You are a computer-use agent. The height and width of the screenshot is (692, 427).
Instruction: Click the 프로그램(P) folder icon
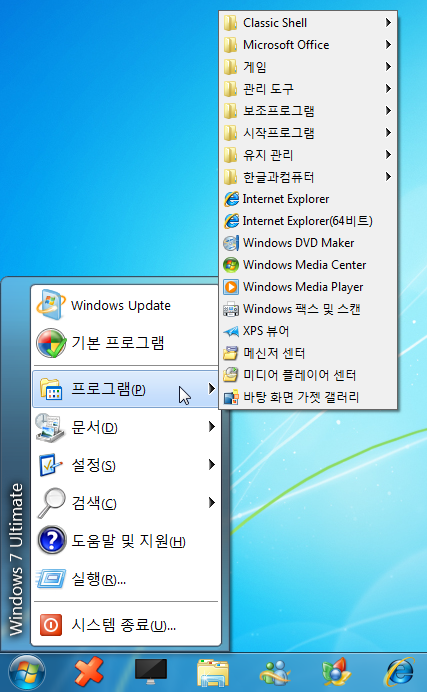pyautogui.click(x=51, y=389)
